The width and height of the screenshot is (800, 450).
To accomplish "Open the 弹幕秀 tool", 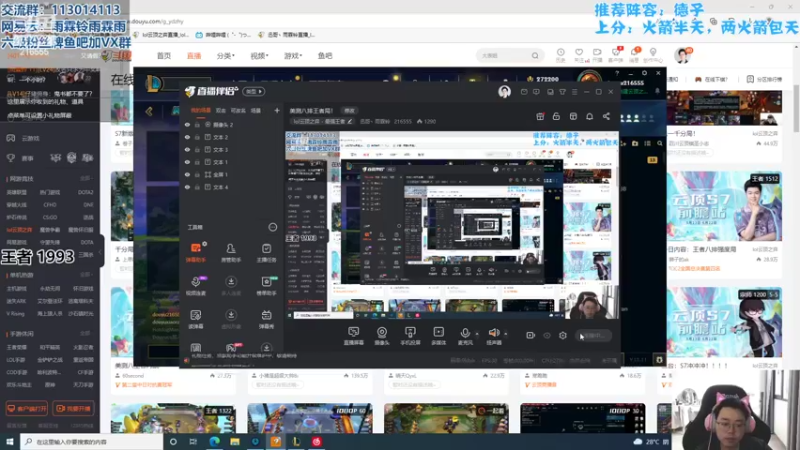I will 266,319.
